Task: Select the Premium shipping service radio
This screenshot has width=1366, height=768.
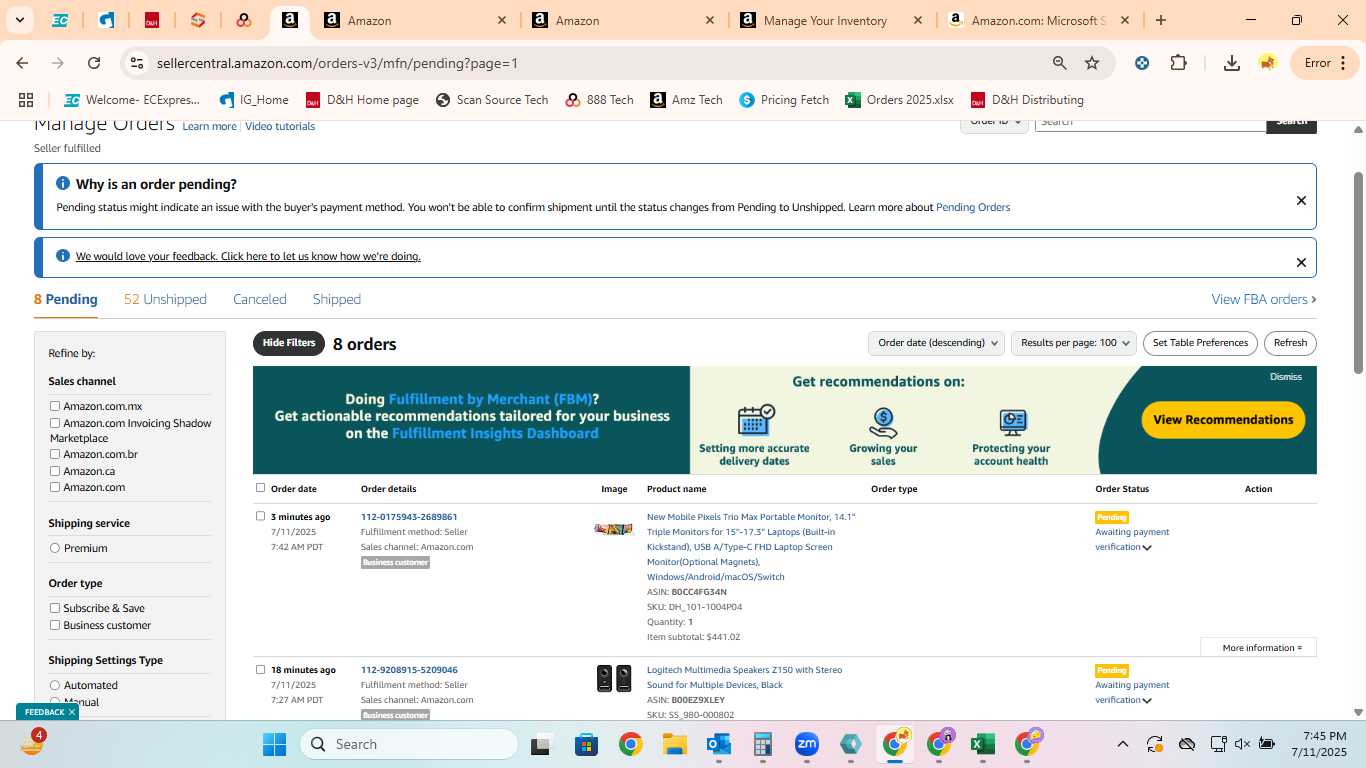Action: (x=55, y=548)
